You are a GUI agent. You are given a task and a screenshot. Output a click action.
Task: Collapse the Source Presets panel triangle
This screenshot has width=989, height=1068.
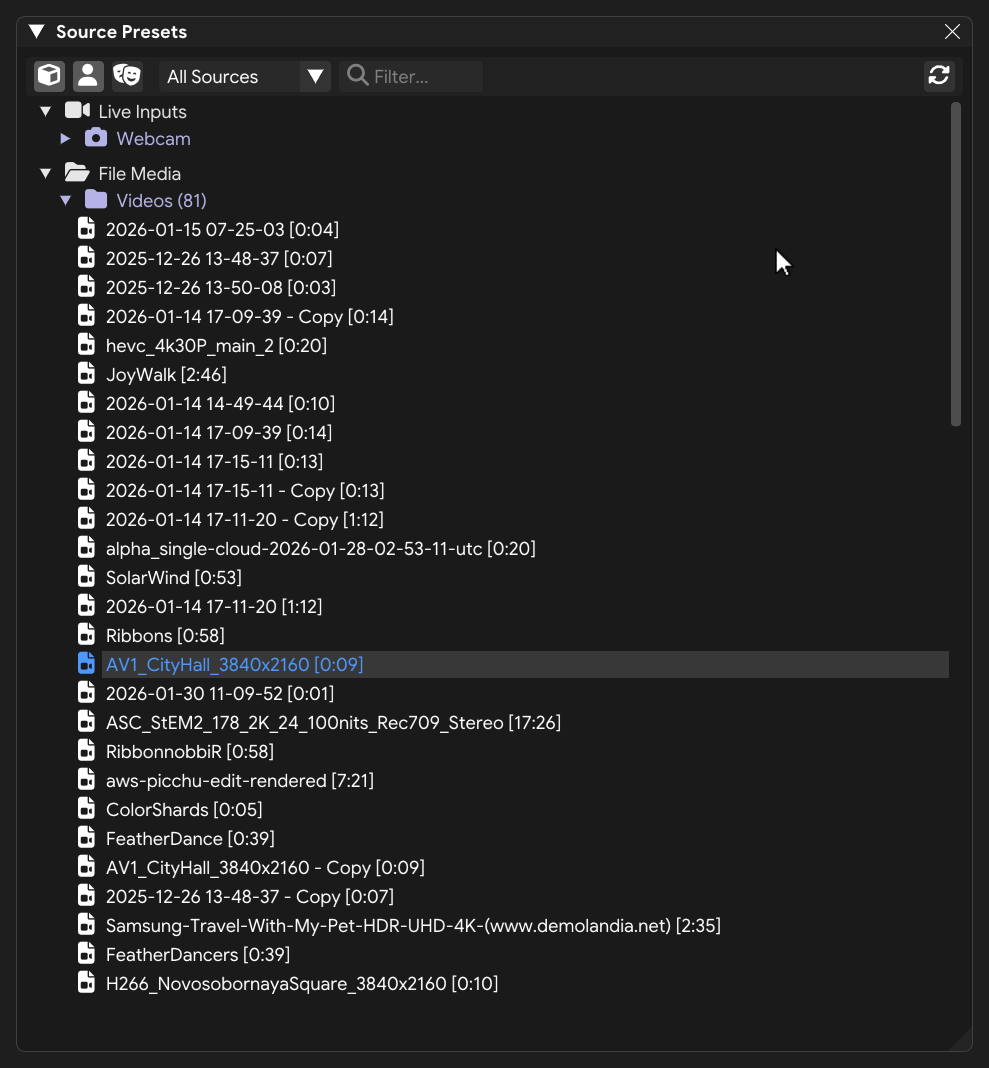[x=37, y=31]
